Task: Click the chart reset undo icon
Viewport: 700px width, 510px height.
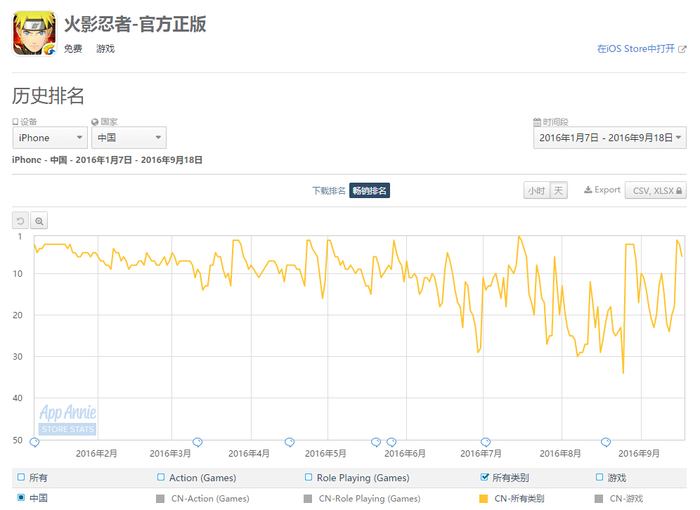Action: 20,221
